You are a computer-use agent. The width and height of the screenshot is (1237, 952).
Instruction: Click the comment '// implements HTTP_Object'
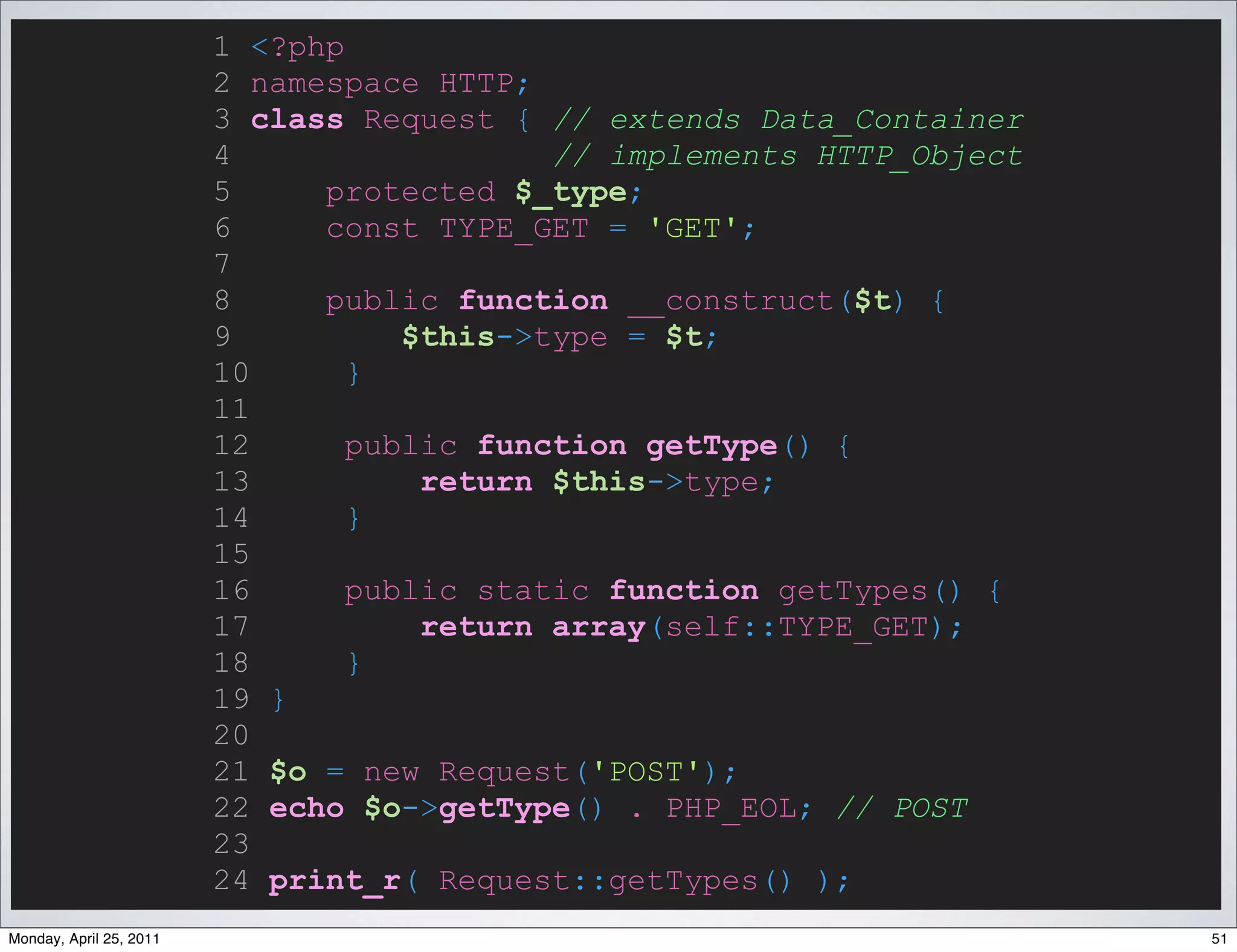[789, 156]
